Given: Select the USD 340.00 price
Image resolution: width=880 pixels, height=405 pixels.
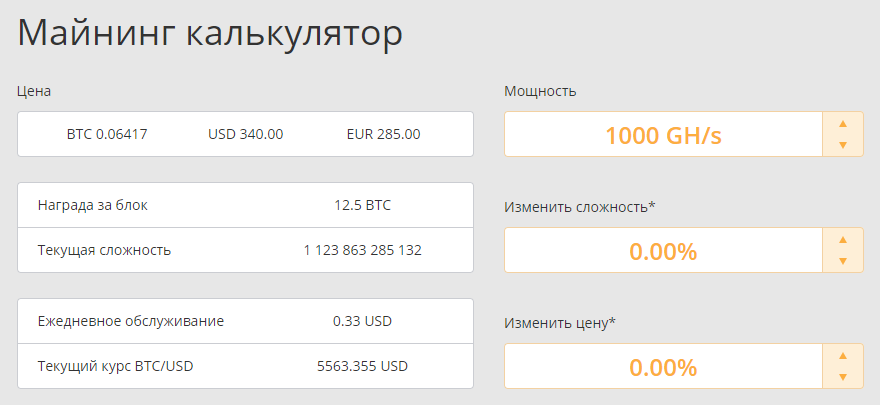Looking at the screenshot, I should tap(246, 134).
